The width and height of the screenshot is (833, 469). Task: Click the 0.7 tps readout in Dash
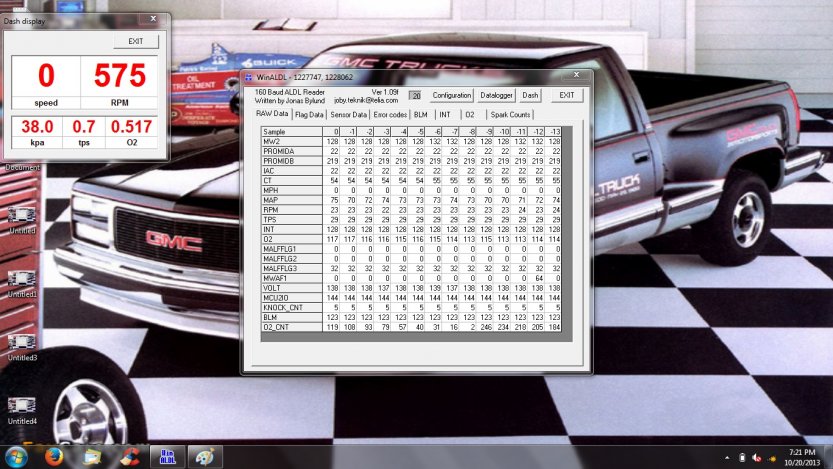click(x=83, y=126)
